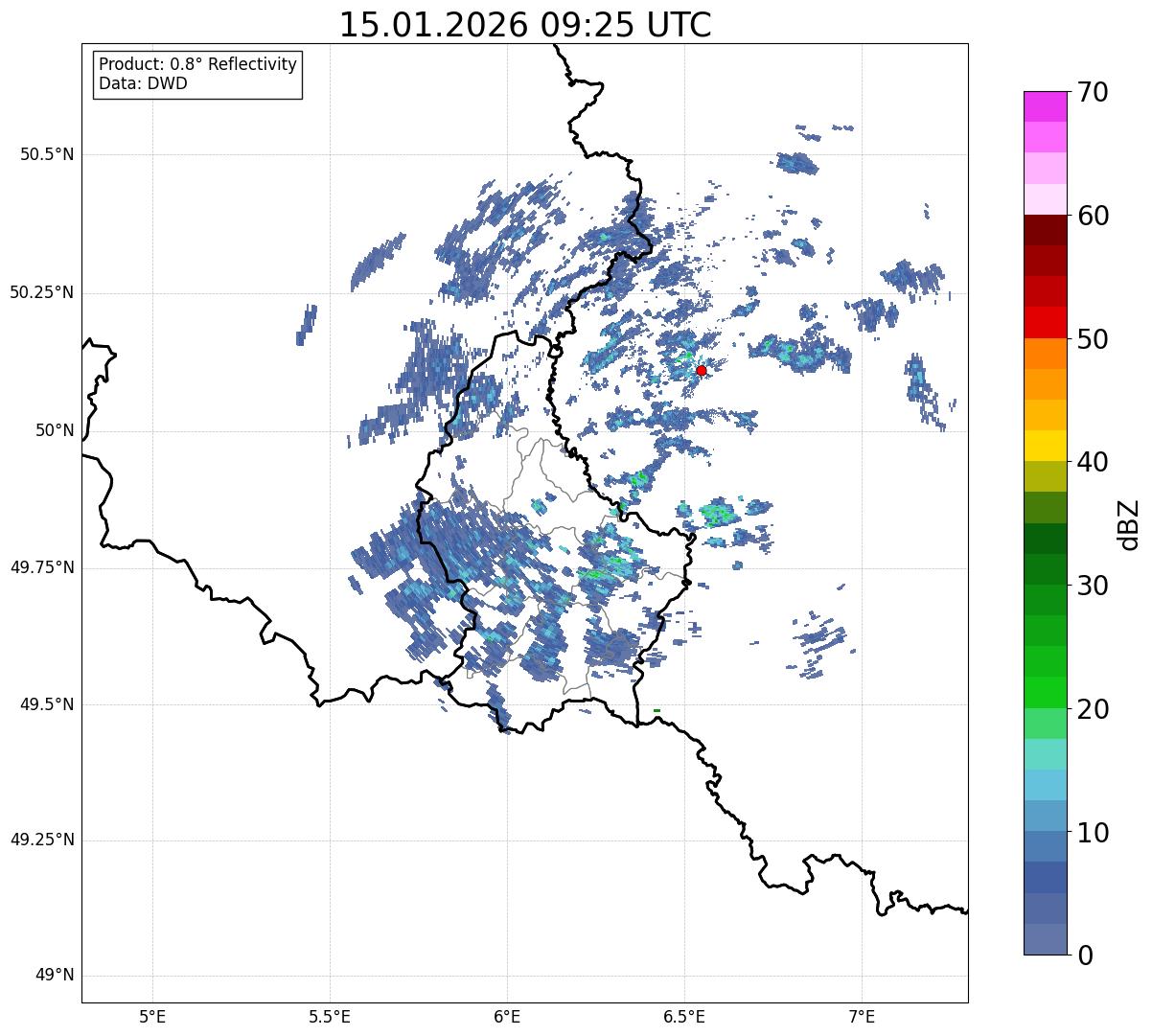This screenshot has height=1036, width=1152.
Task: Click the colorbar 50 tick label
Action: (x=1093, y=339)
